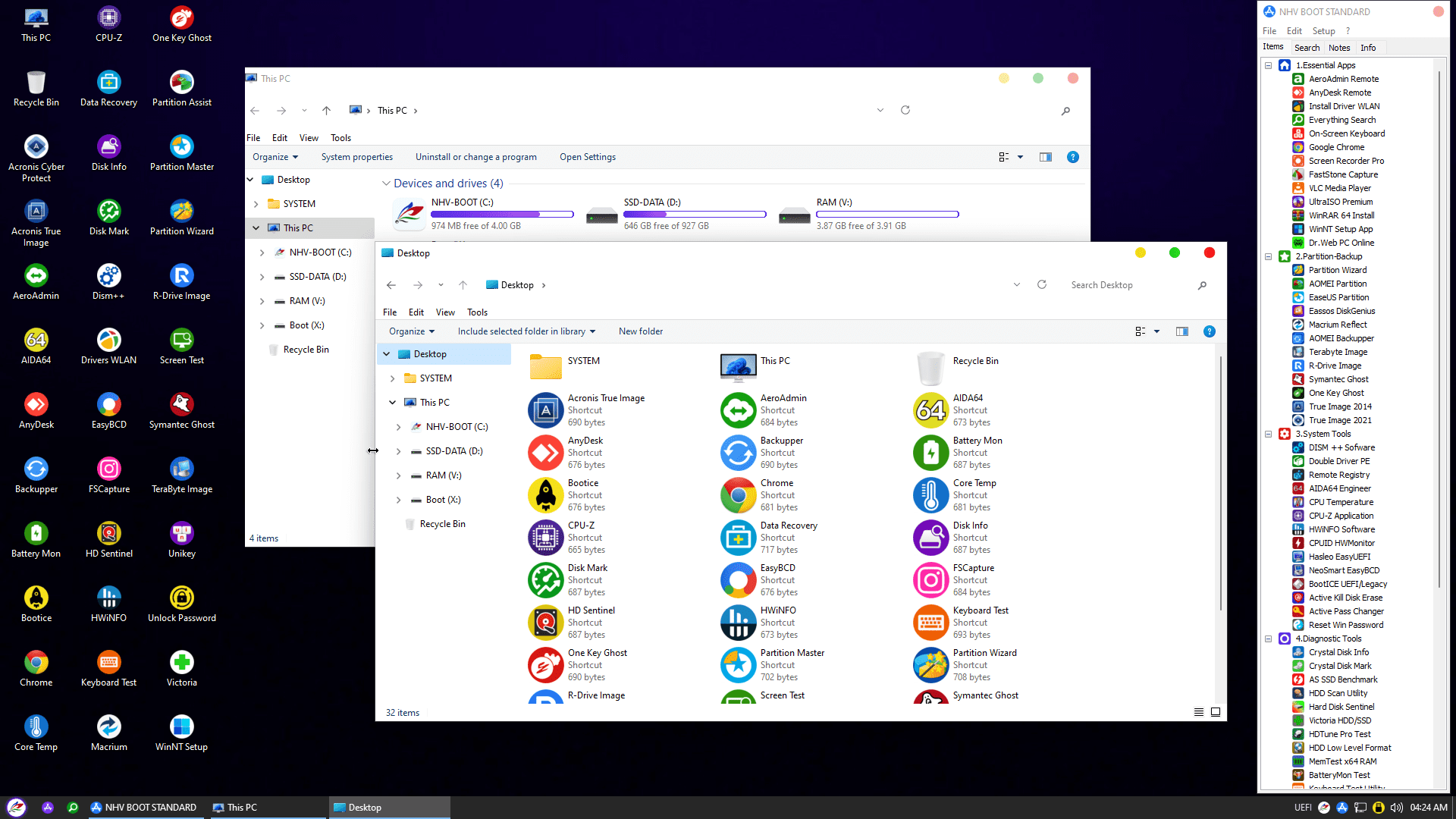Click help icon in Desktop window toolbar
The image size is (1456, 819).
click(x=1210, y=331)
